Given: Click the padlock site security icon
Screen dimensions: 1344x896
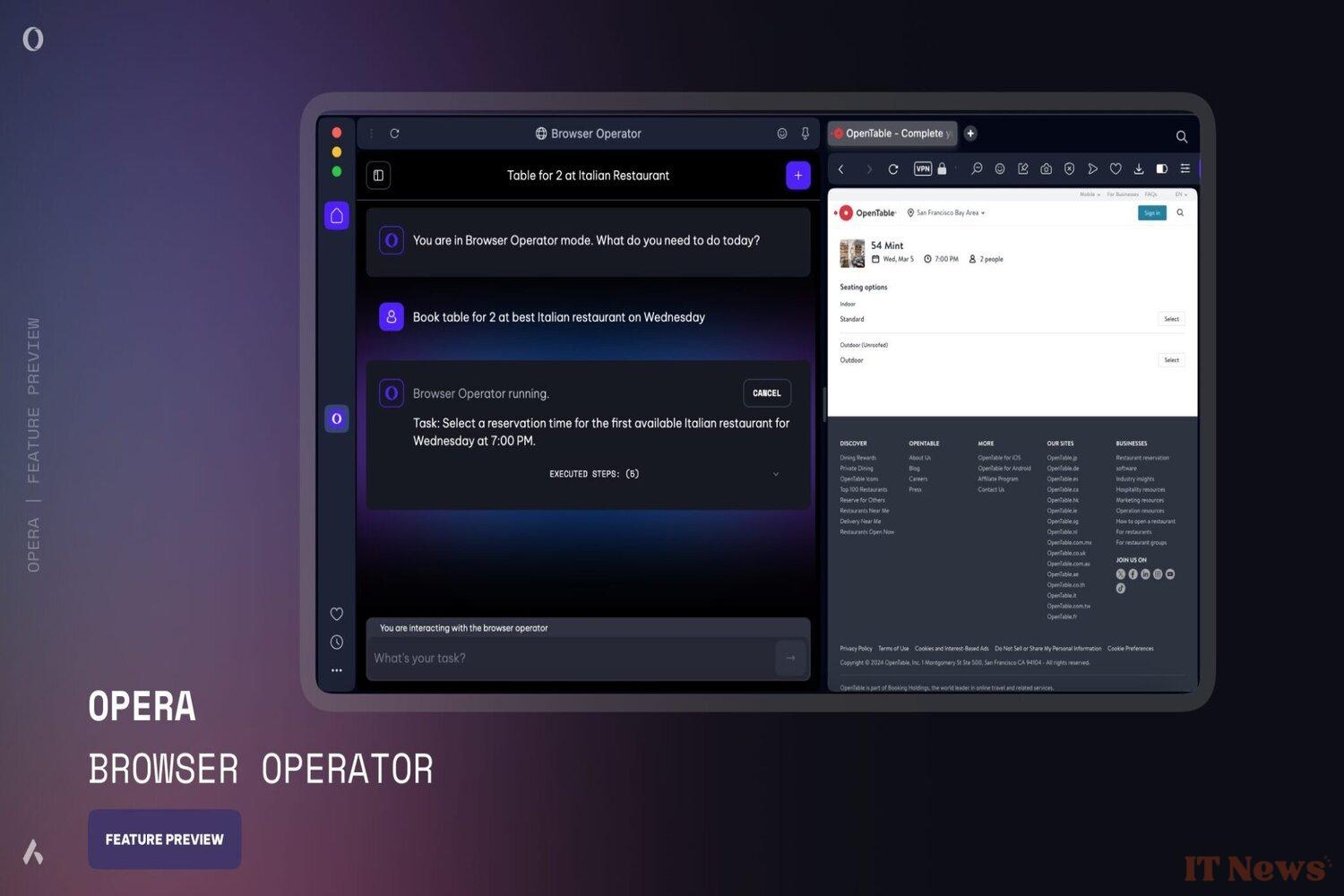Looking at the screenshot, I should click(x=942, y=168).
